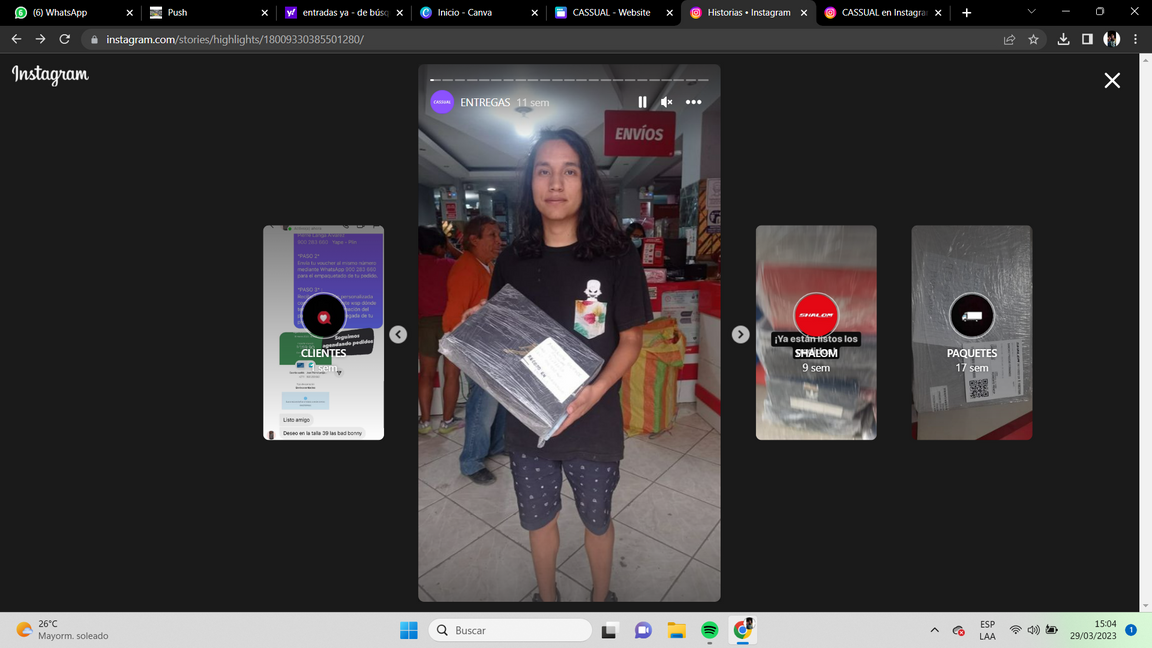The height and width of the screenshot is (648, 1152).
Task: Bookmark this page with star icon
Action: (1033, 39)
